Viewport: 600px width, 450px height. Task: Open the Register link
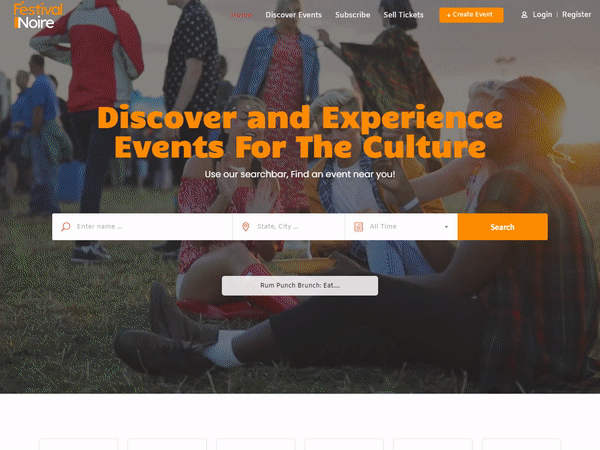click(x=576, y=15)
